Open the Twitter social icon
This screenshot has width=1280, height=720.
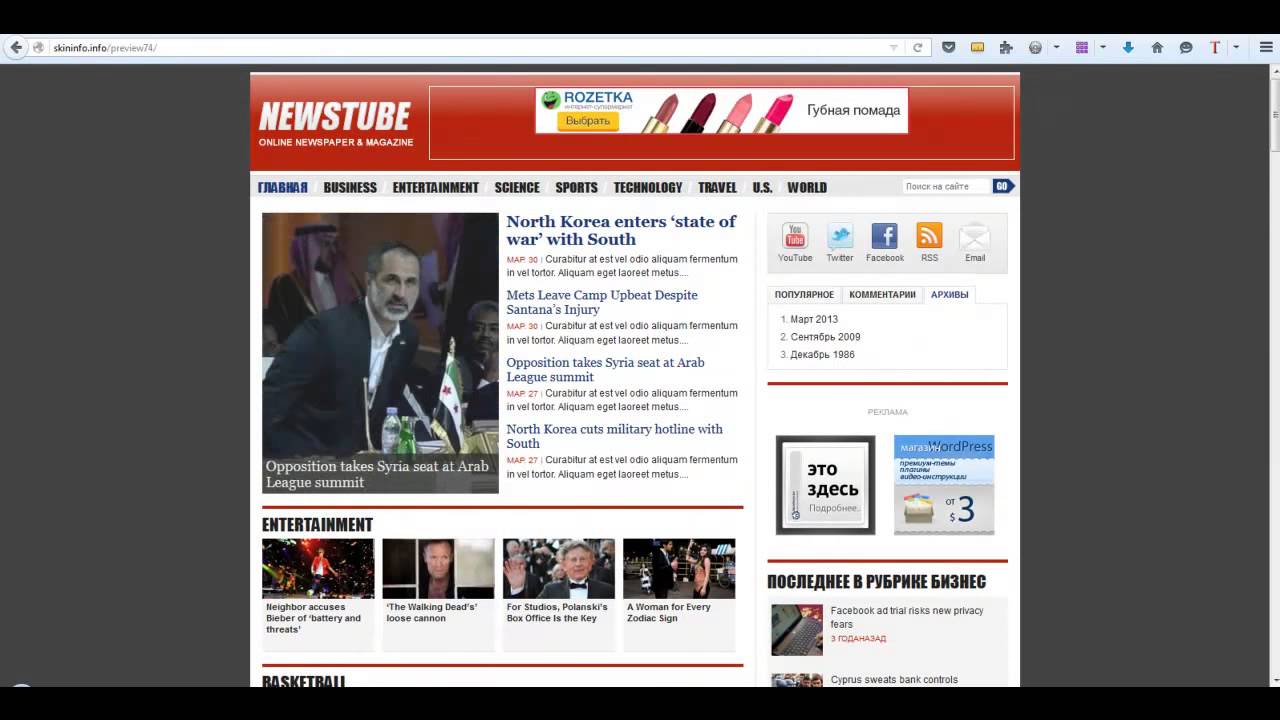(x=840, y=236)
